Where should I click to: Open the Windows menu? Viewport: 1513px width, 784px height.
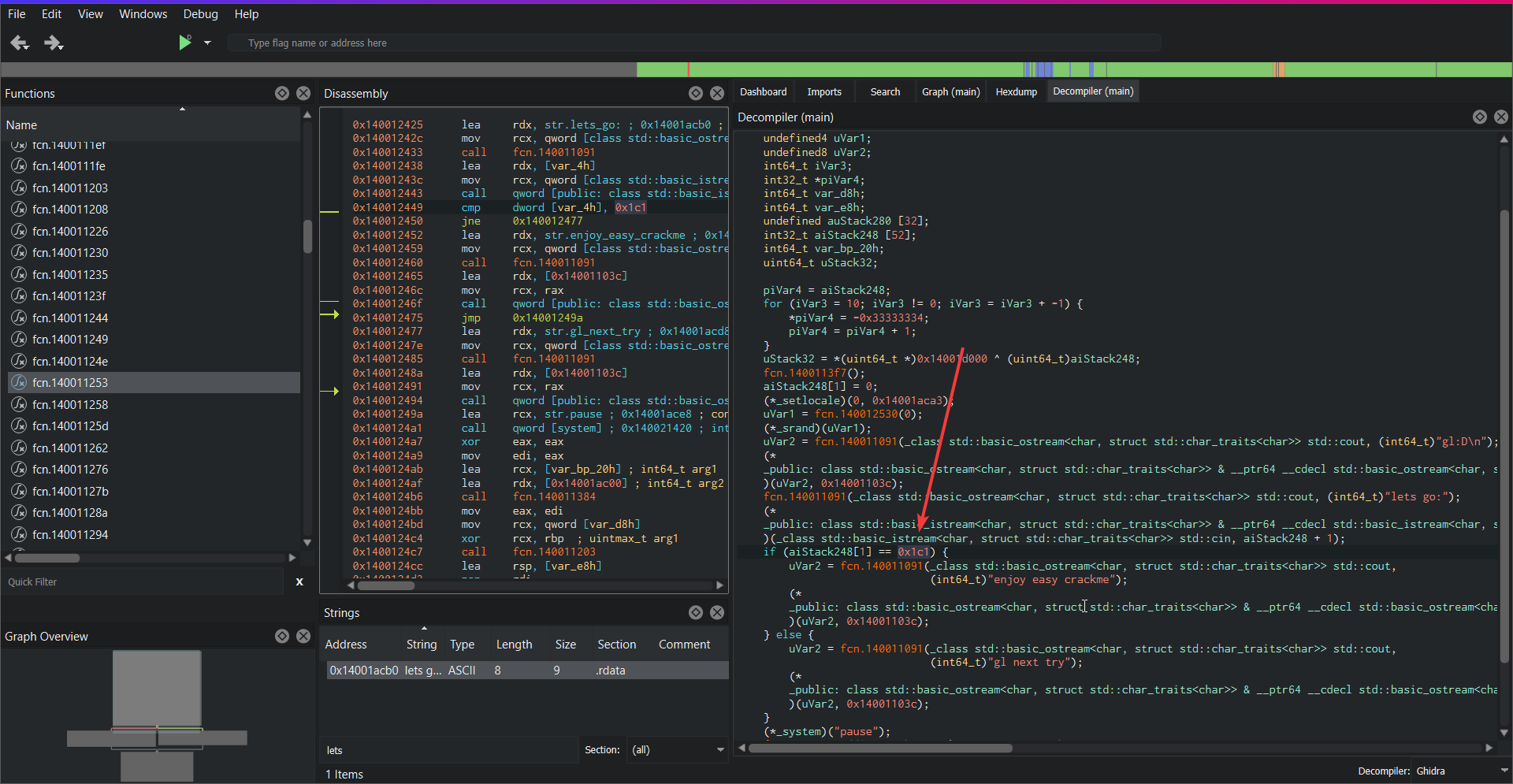[x=143, y=14]
